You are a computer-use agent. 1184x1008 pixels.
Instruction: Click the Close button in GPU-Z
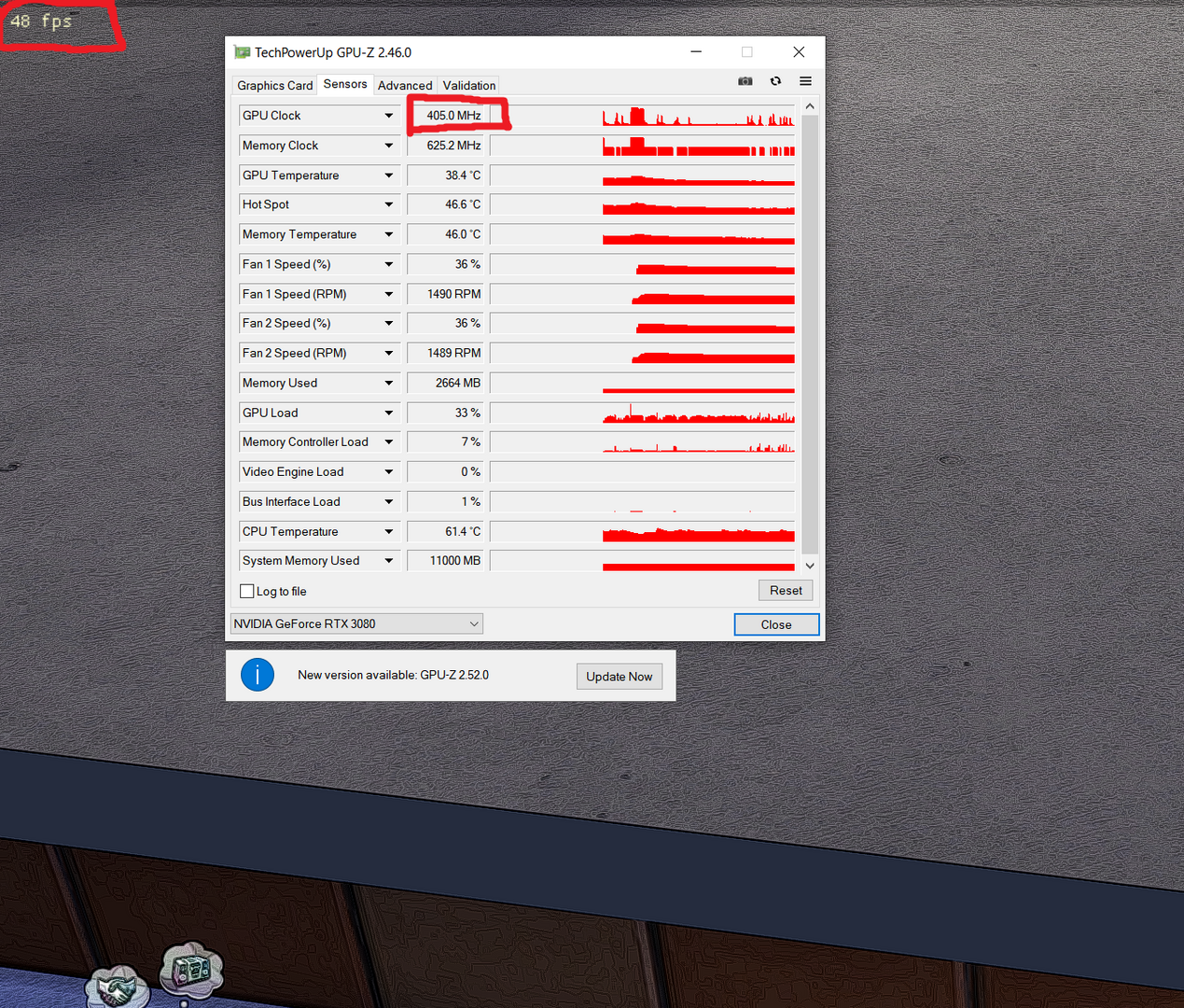click(x=776, y=624)
